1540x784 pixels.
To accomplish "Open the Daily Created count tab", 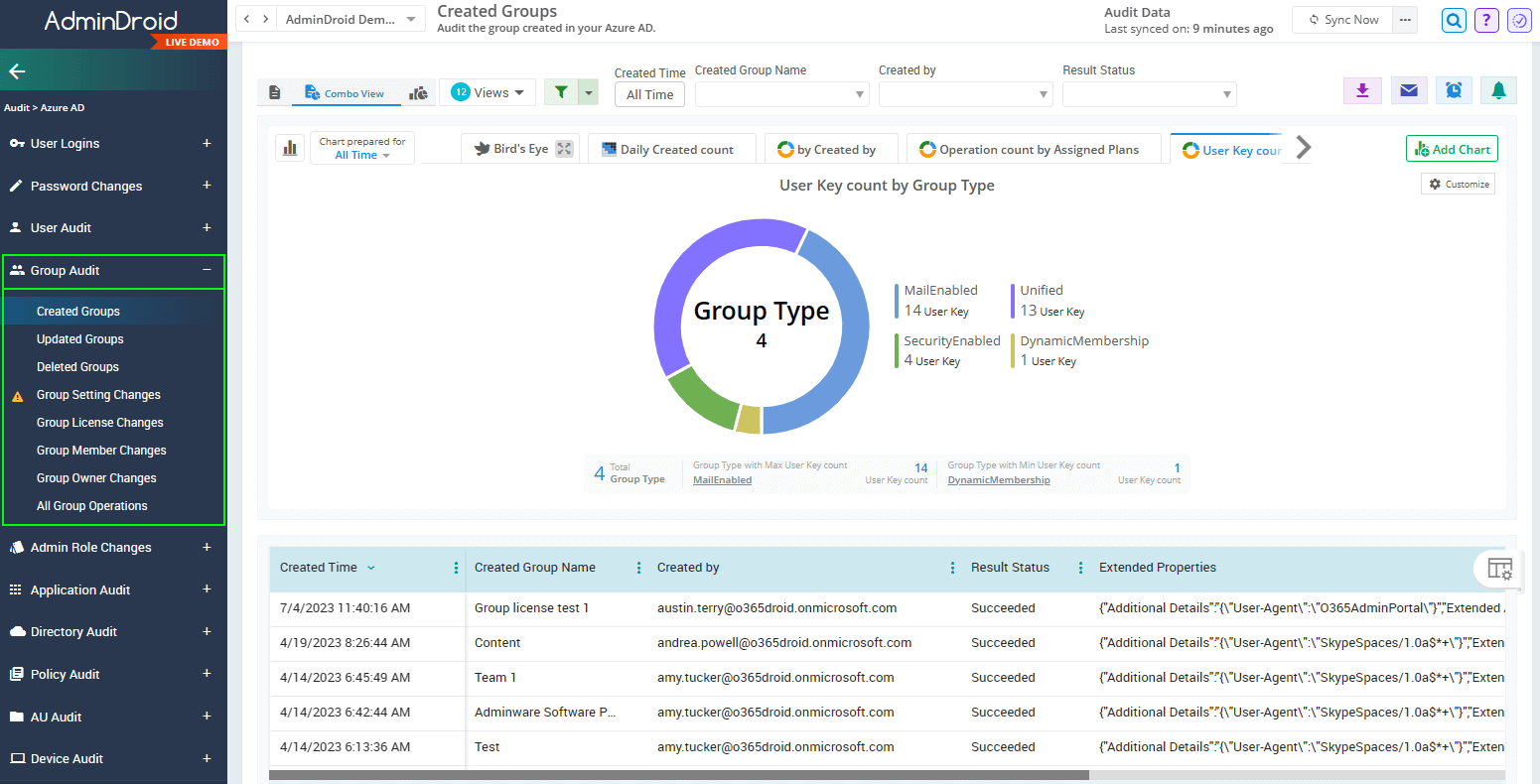I will (x=671, y=150).
